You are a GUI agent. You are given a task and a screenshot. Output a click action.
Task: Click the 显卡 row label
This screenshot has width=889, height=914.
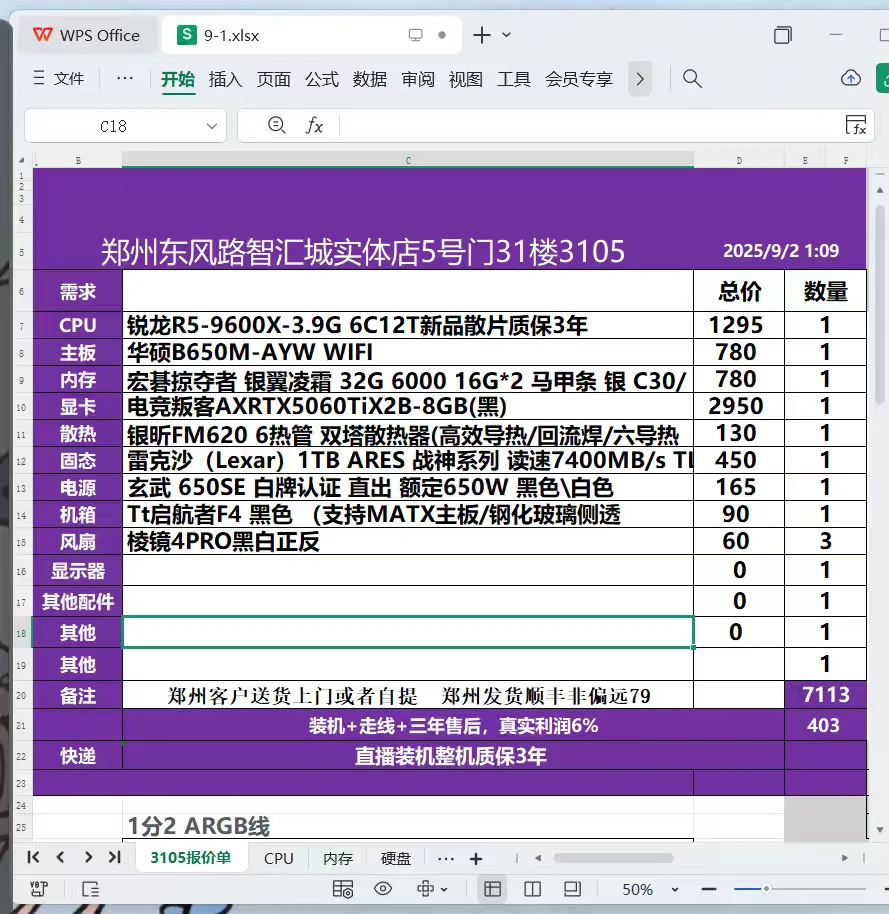coord(78,406)
